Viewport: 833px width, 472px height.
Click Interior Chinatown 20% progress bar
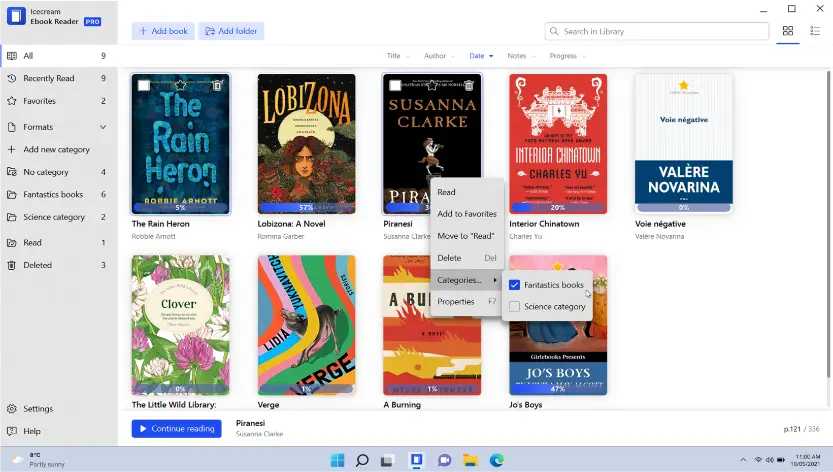(558, 207)
